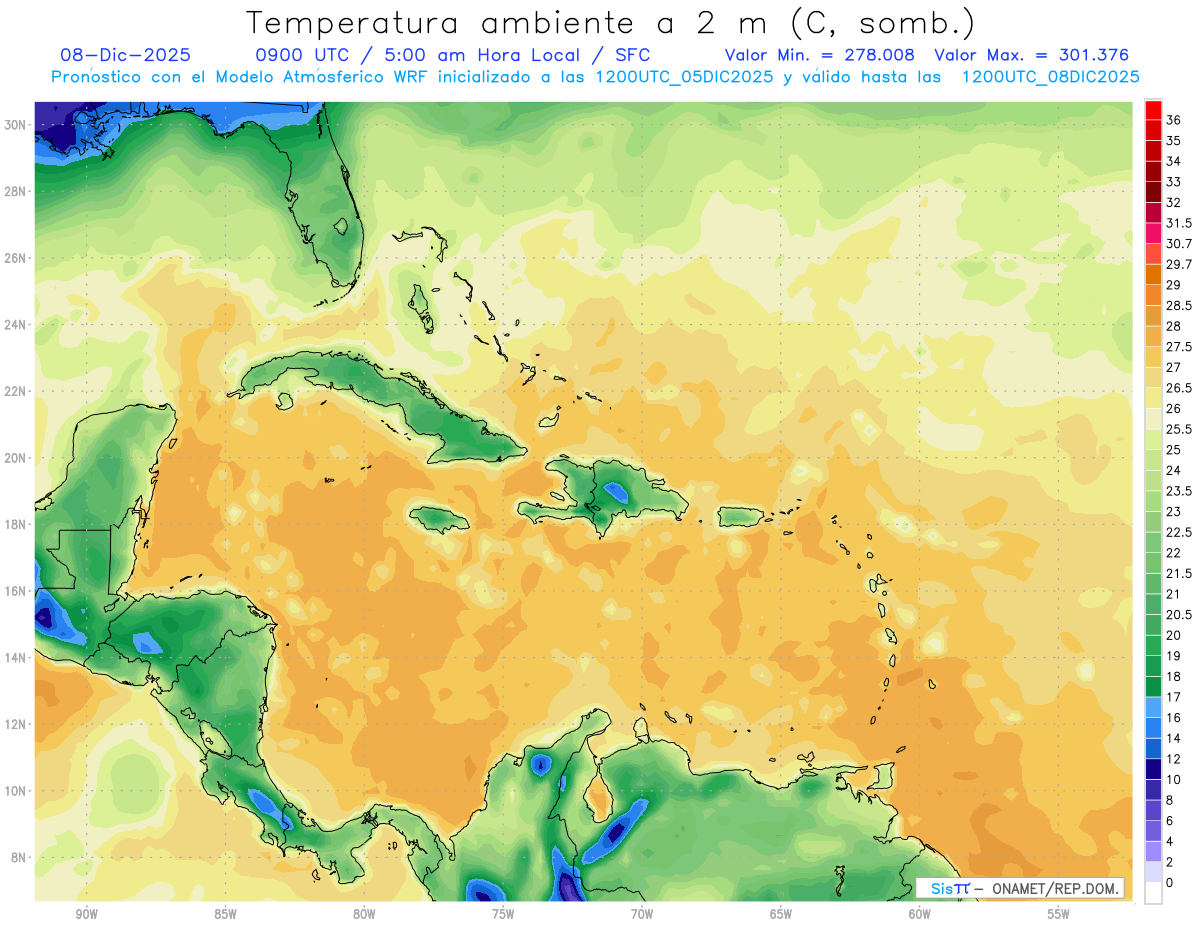Click the "25" value on the color scale
Screen dimensions: 1200x927
click(x=1173, y=450)
